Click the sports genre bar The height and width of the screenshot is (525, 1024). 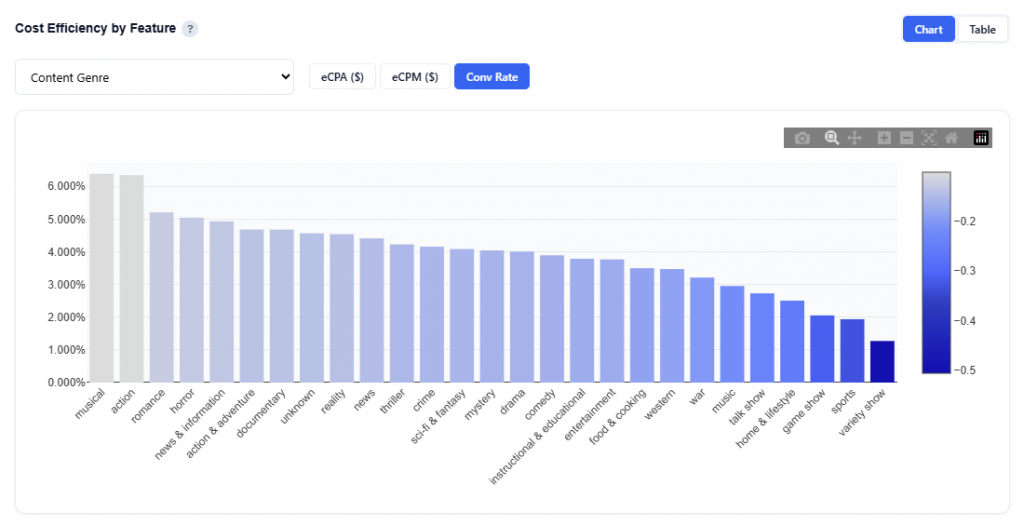pyautogui.click(x=852, y=350)
